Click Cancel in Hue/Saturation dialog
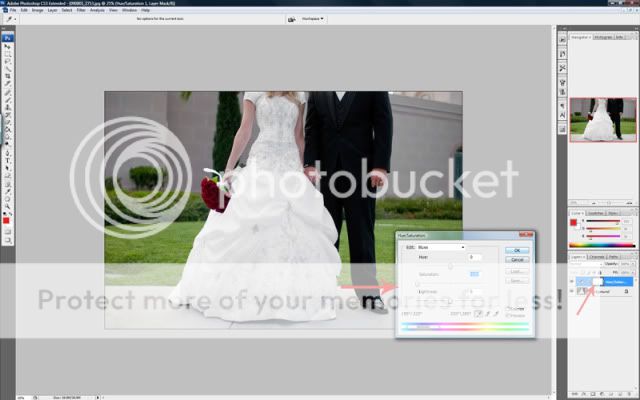Image resolution: width=640 pixels, height=400 pixels. [x=517, y=260]
